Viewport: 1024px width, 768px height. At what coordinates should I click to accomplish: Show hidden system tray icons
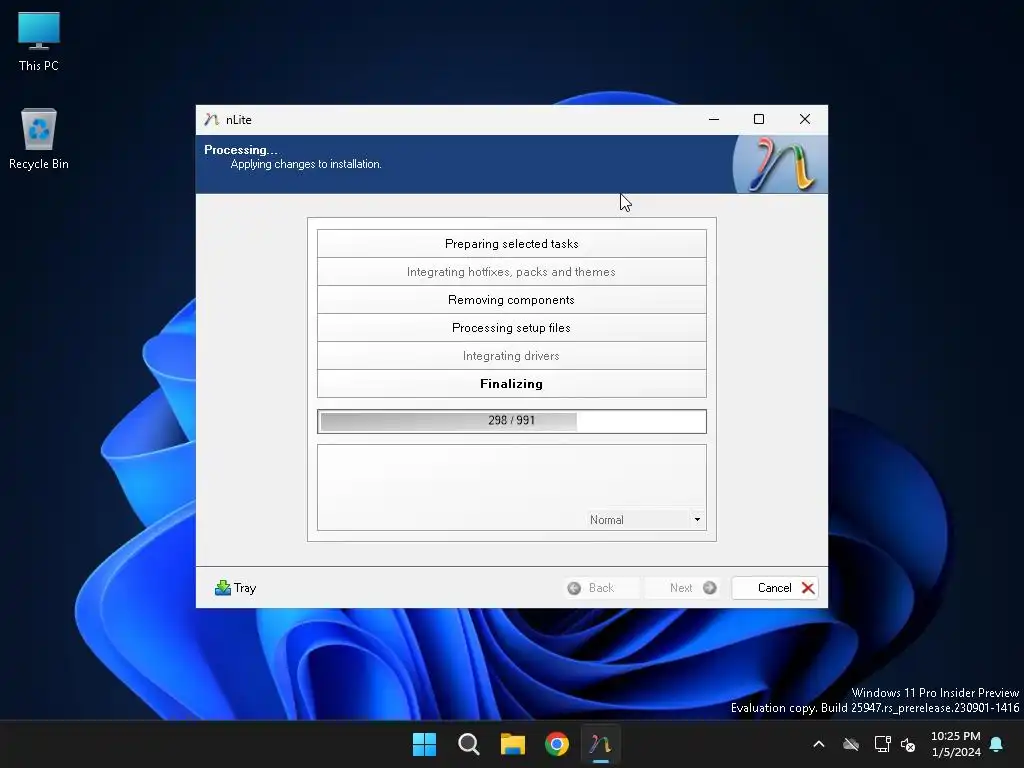point(819,744)
